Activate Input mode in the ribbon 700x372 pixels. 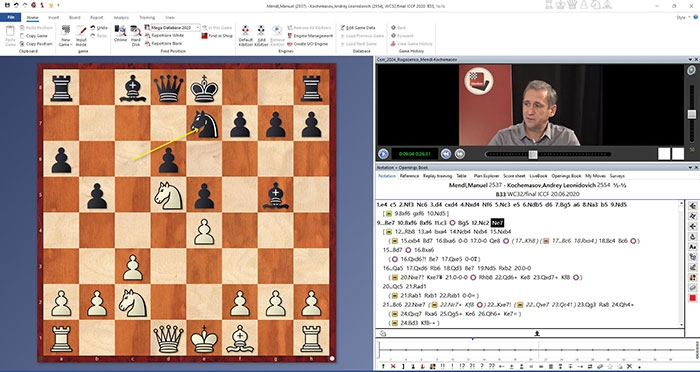coord(81,35)
